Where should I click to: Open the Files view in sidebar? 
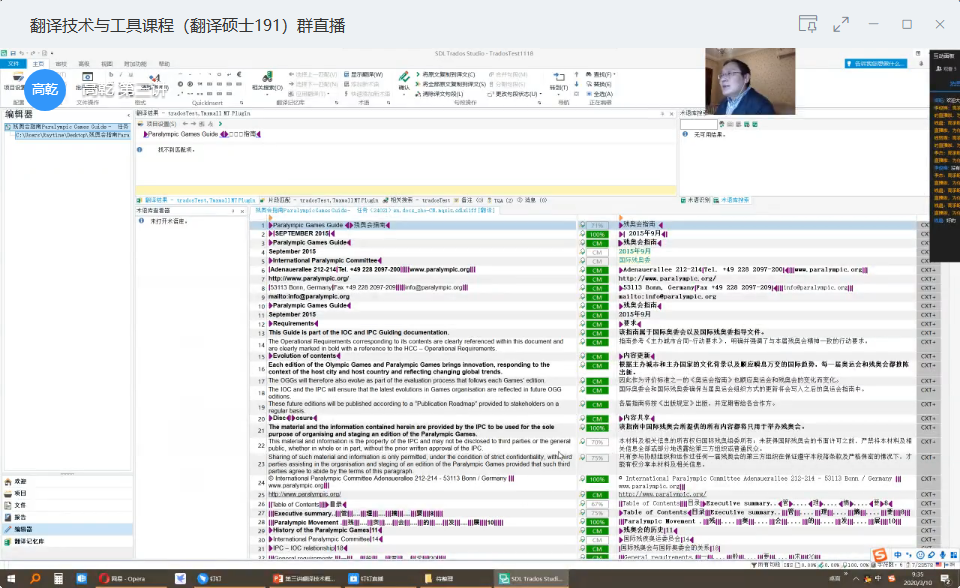pos(21,505)
